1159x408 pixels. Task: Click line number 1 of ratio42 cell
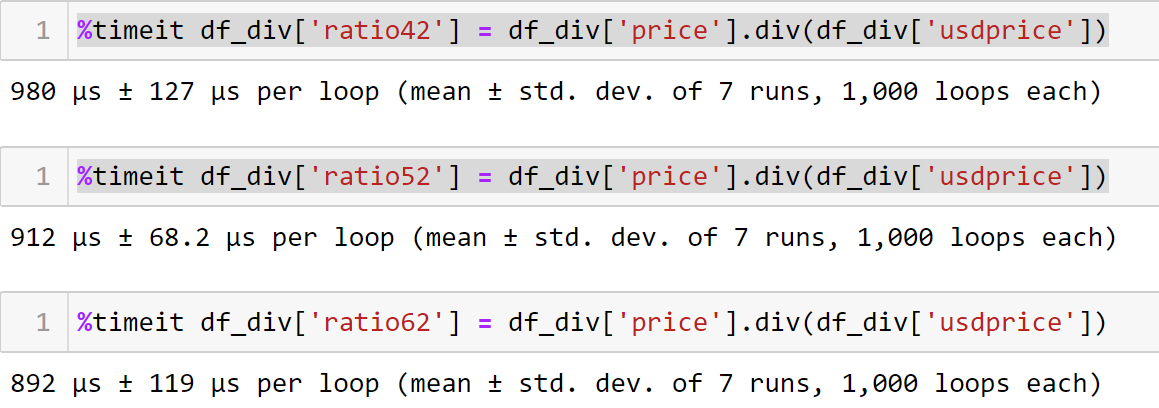tap(42, 31)
